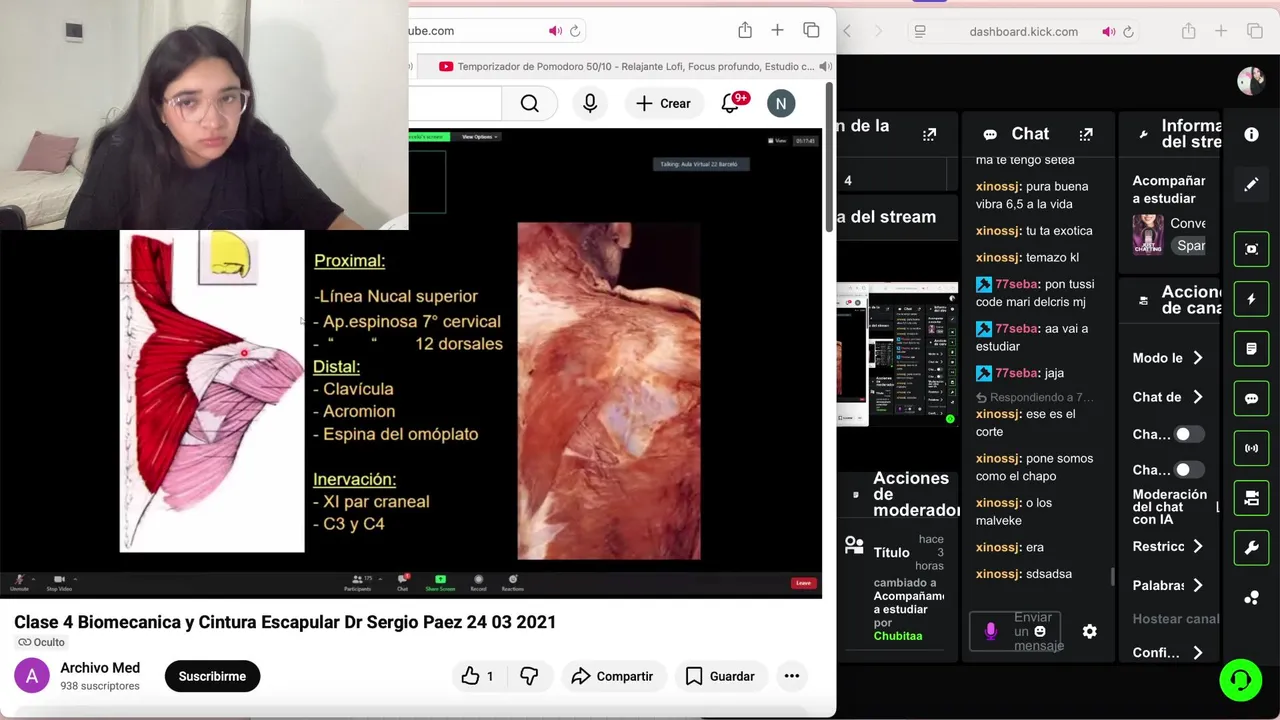Image resolution: width=1280 pixels, height=720 pixels.
Task: Open Archivo Med channel avatar
Action: (x=32, y=676)
